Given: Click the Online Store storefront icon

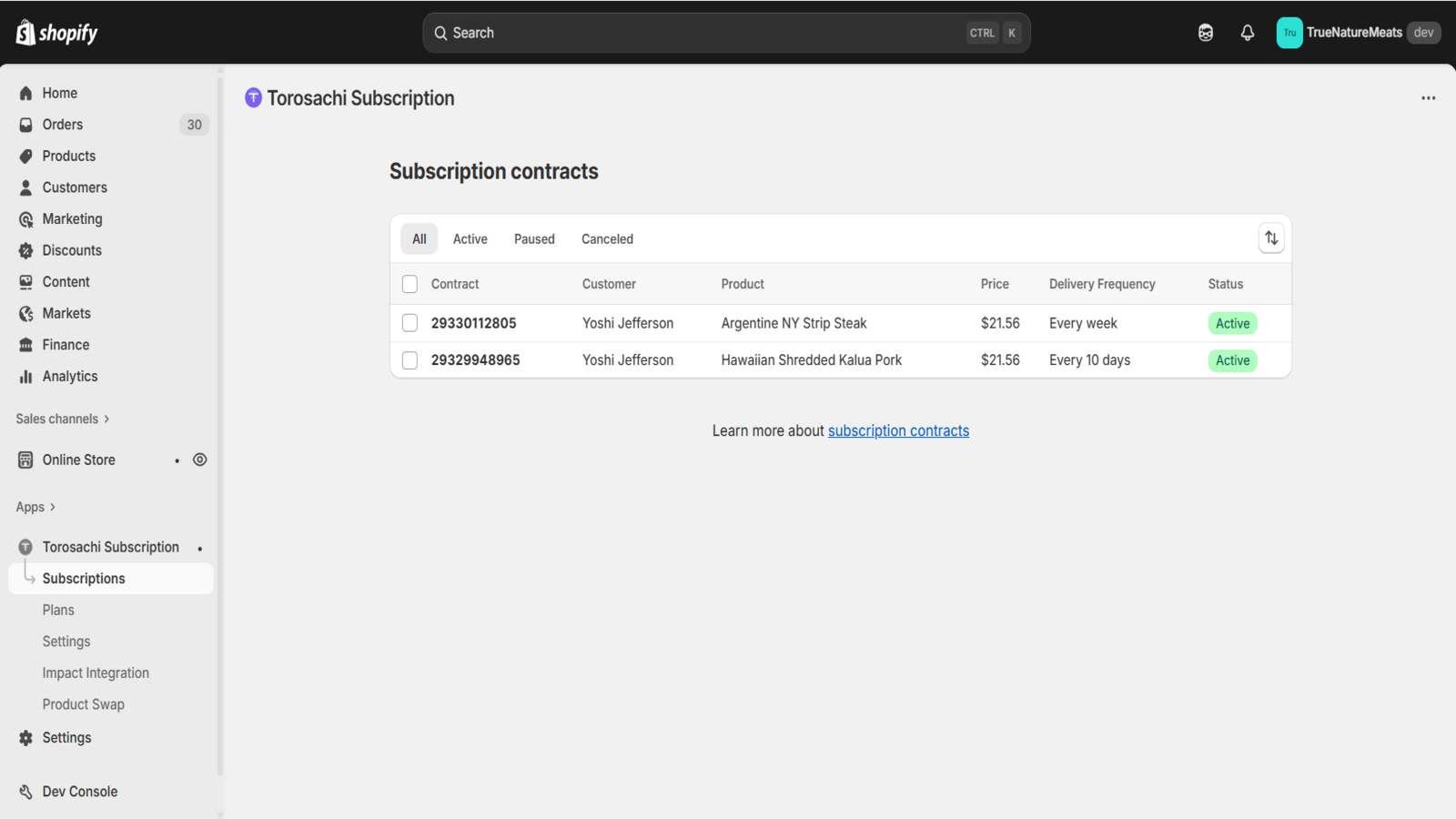Looking at the screenshot, I should tap(25, 460).
